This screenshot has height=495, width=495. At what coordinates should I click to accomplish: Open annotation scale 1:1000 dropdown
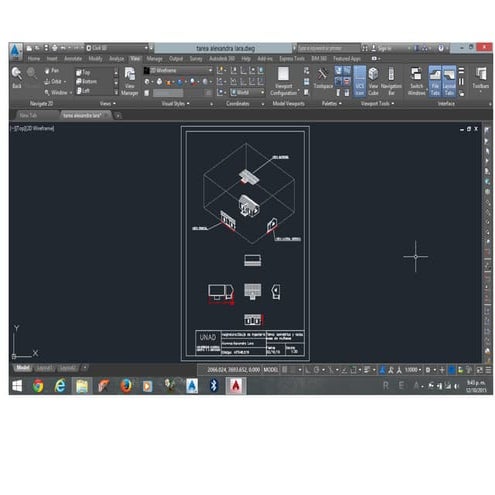click(x=413, y=370)
